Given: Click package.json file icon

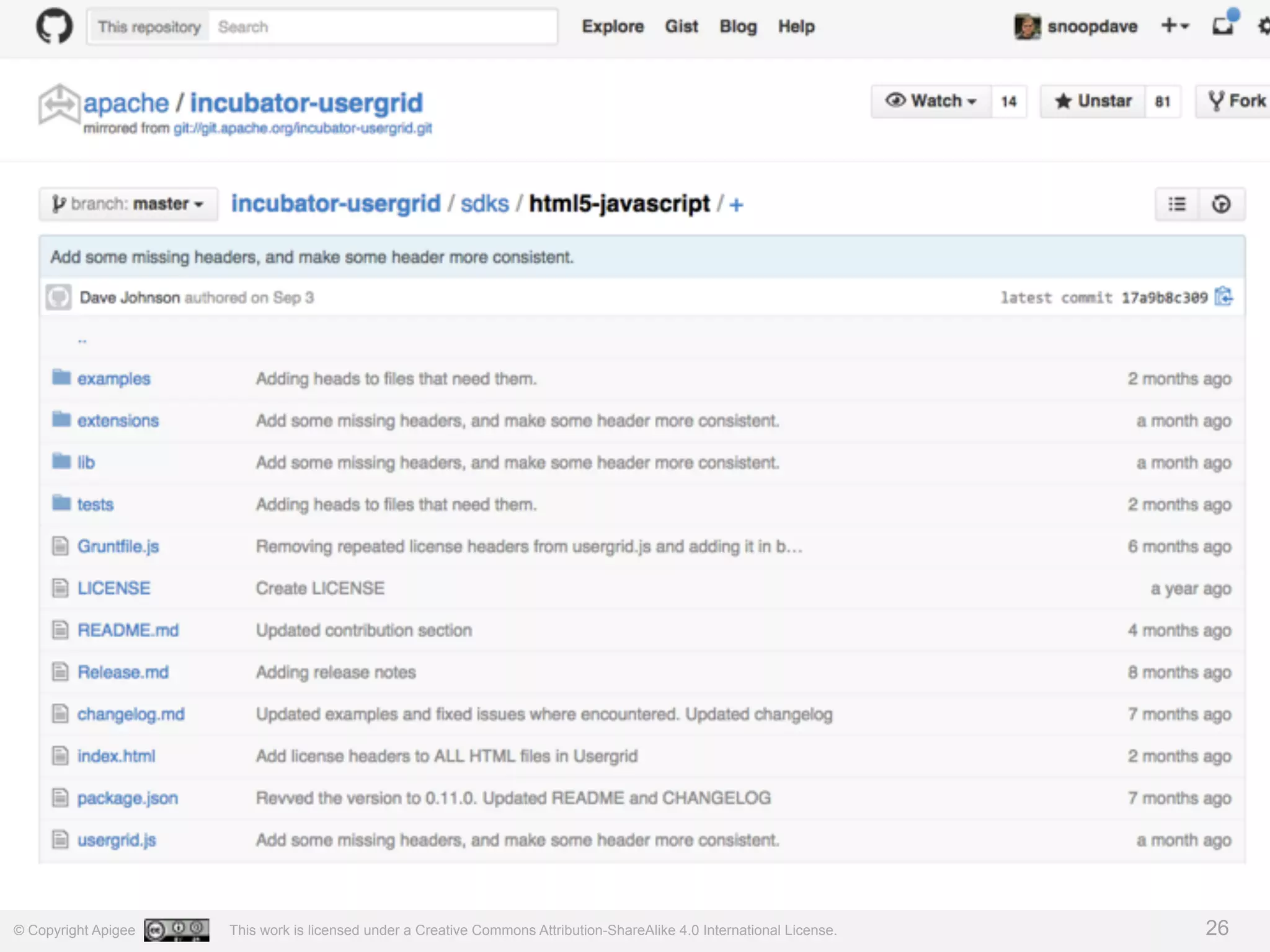Looking at the screenshot, I should 60,797.
